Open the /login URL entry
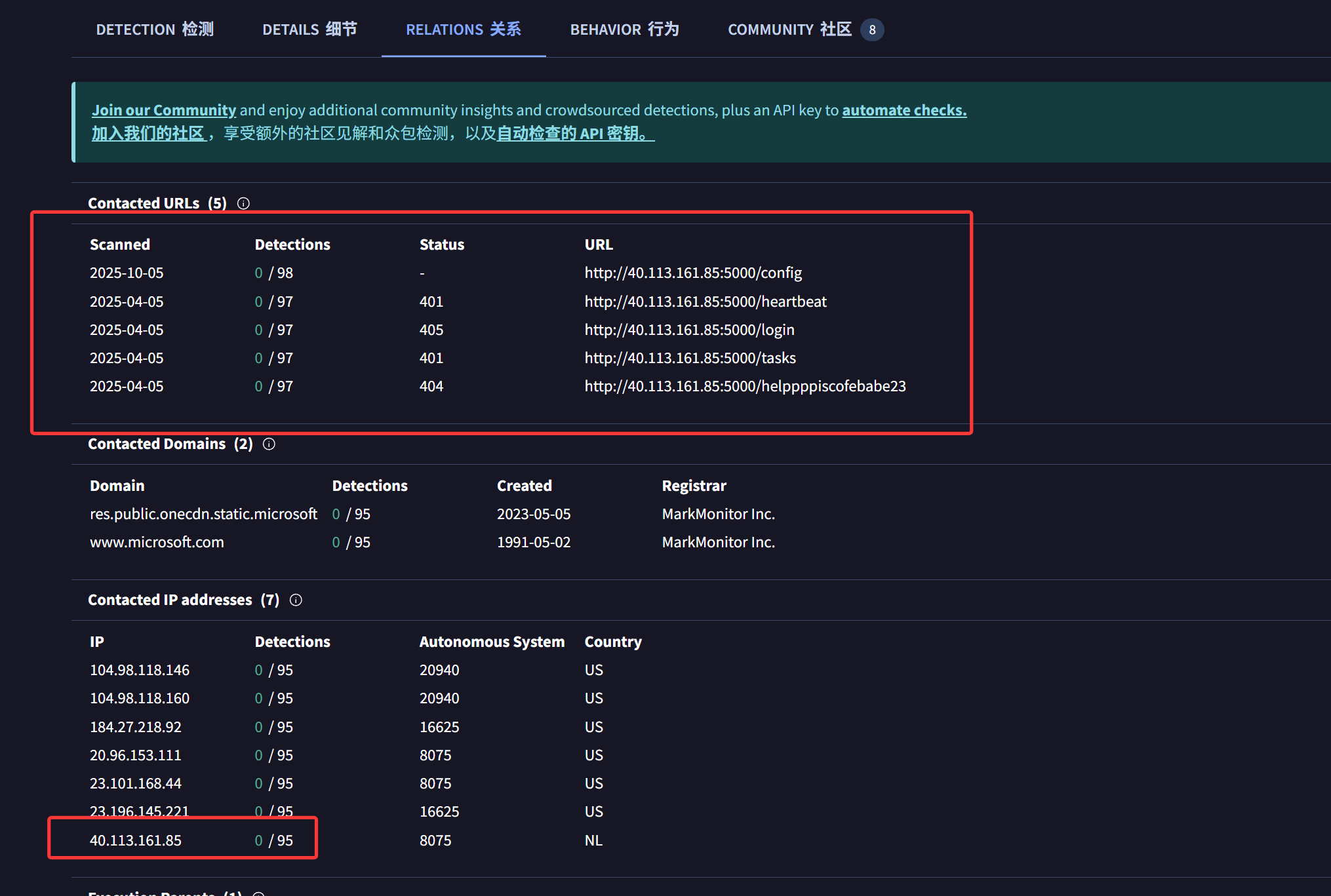 [689, 330]
